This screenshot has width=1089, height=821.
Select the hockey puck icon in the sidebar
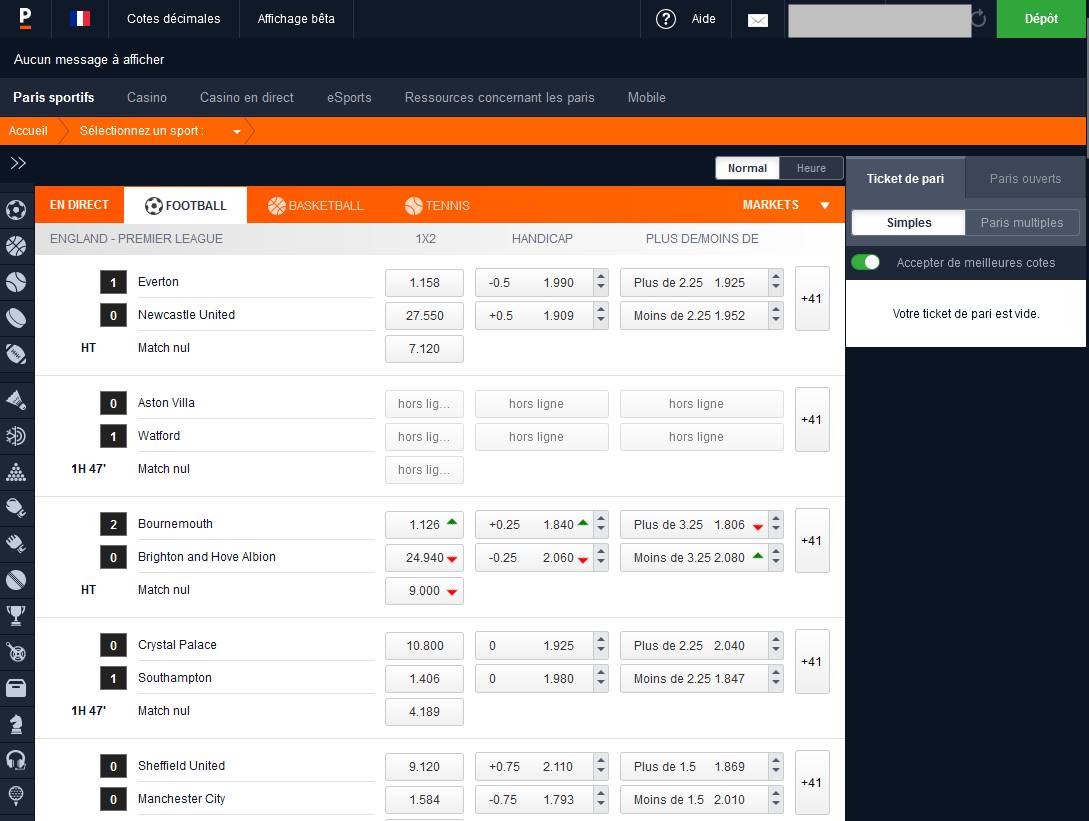16,317
